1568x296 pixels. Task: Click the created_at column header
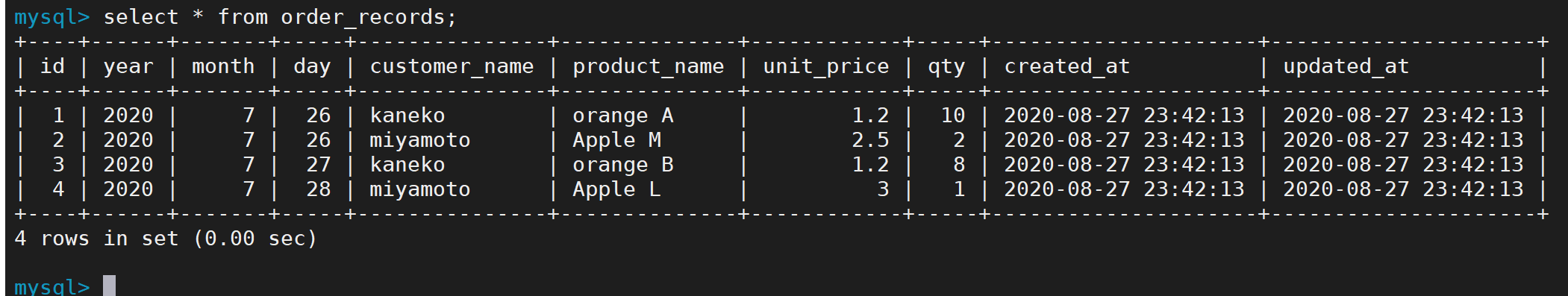[x=1066, y=66]
